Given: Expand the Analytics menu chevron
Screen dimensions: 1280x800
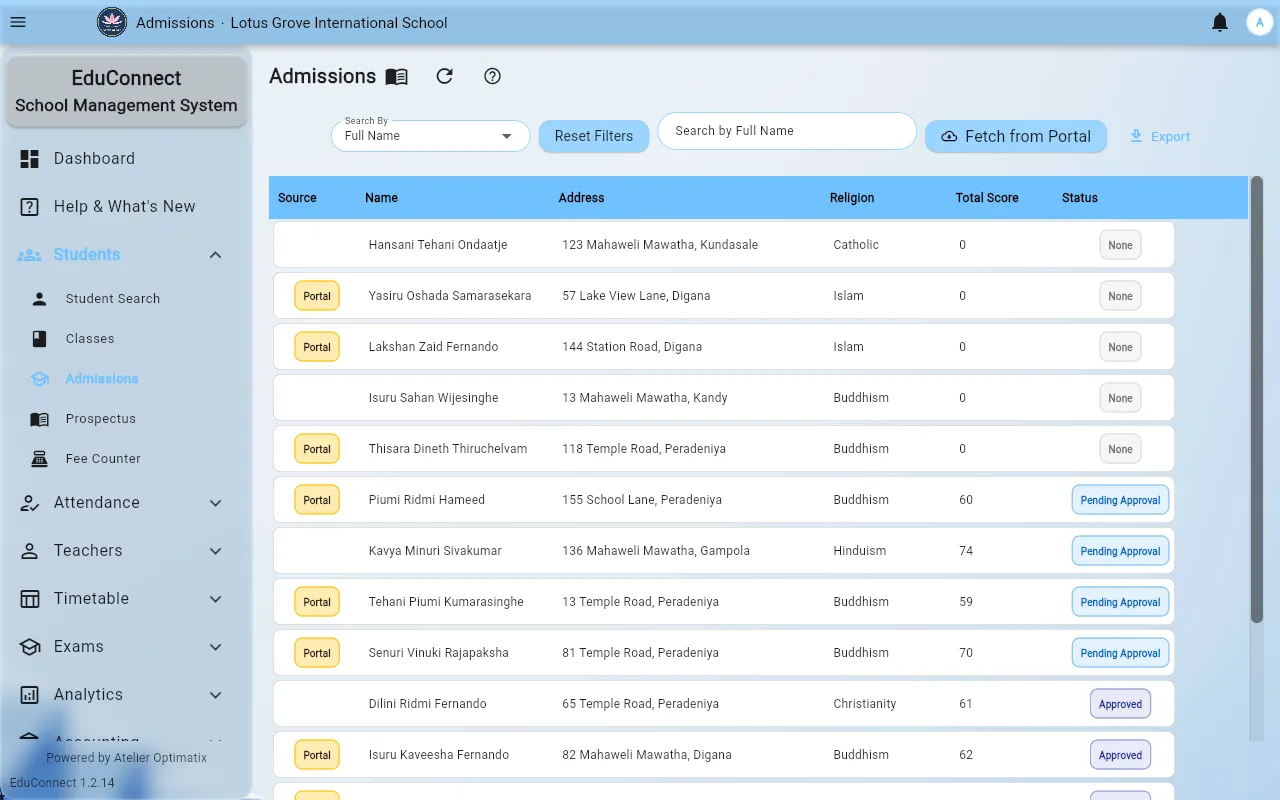Looking at the screenshot, I should coord(215,695).
